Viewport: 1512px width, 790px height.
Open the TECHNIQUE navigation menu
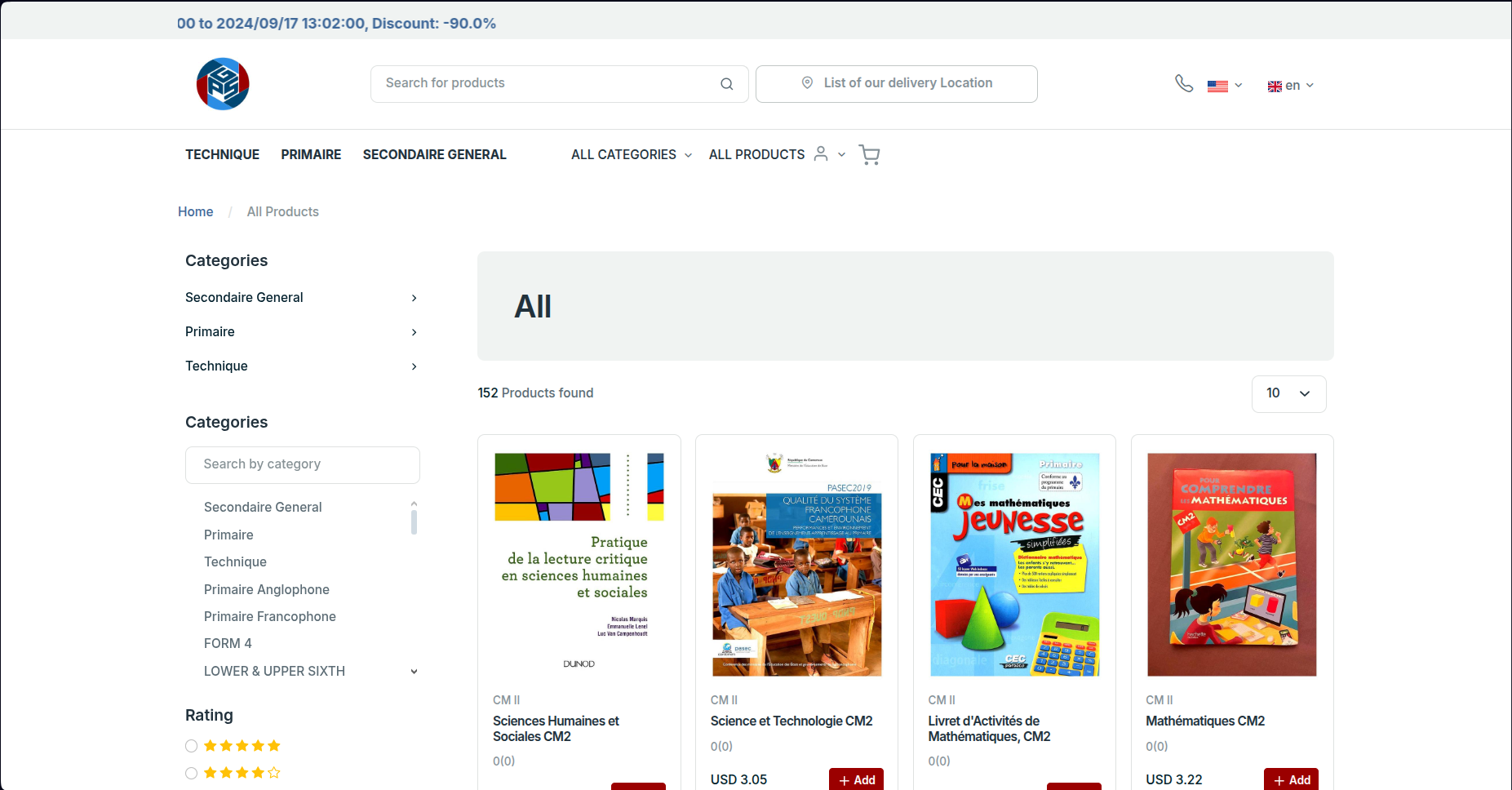[222, 154]
